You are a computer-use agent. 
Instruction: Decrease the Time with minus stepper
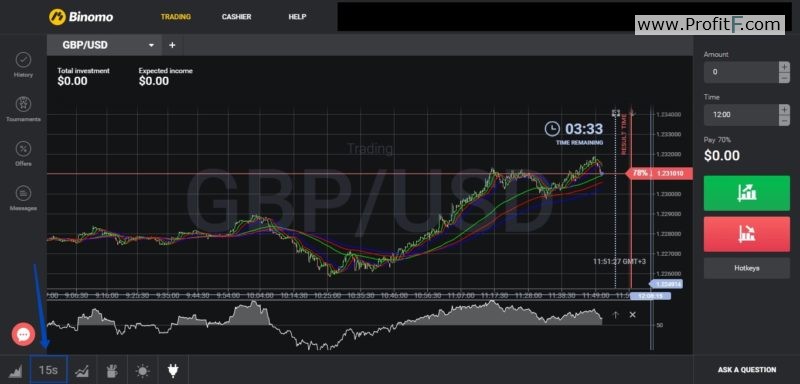784,120
